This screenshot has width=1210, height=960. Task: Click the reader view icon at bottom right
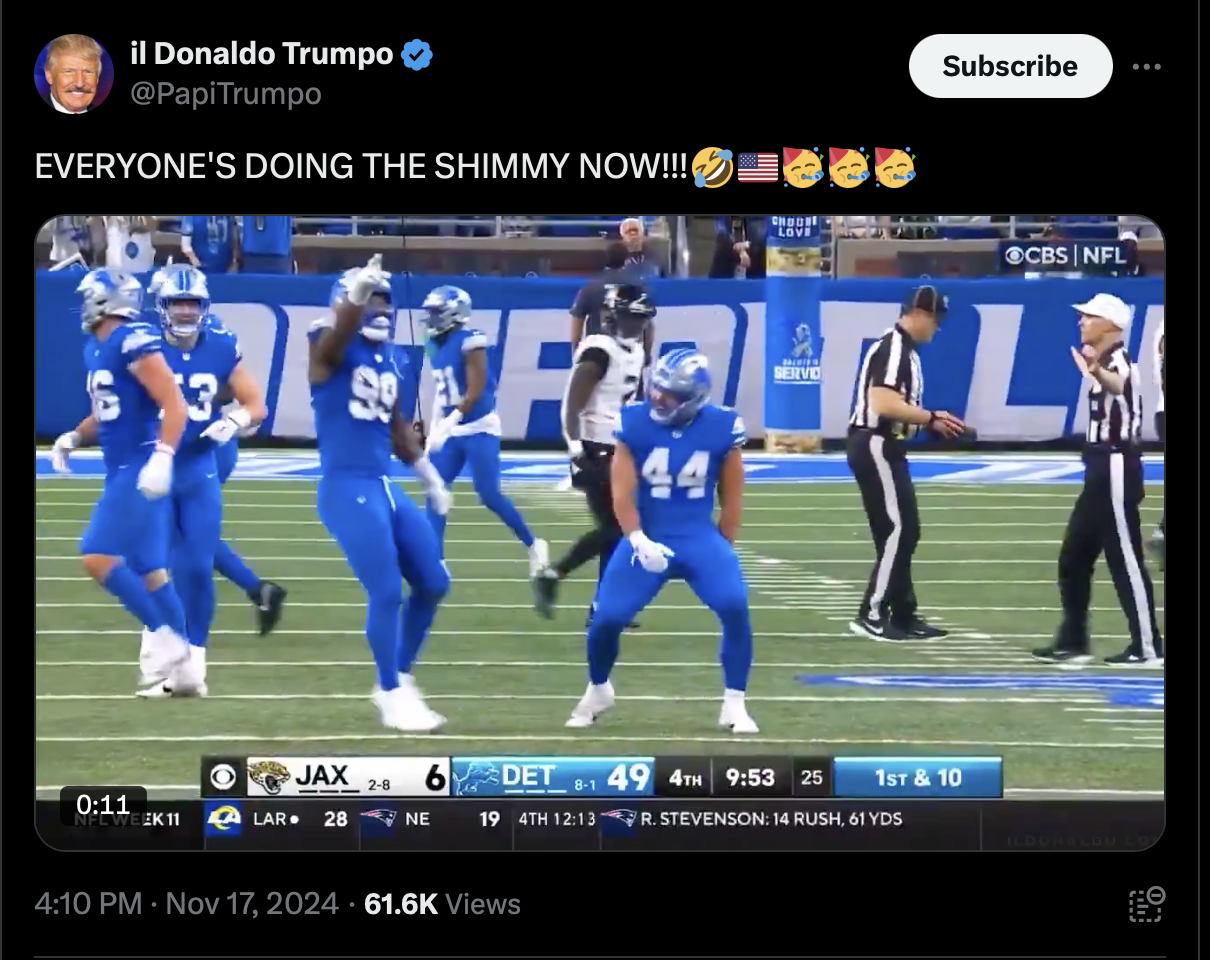[x=1147, y=903]
